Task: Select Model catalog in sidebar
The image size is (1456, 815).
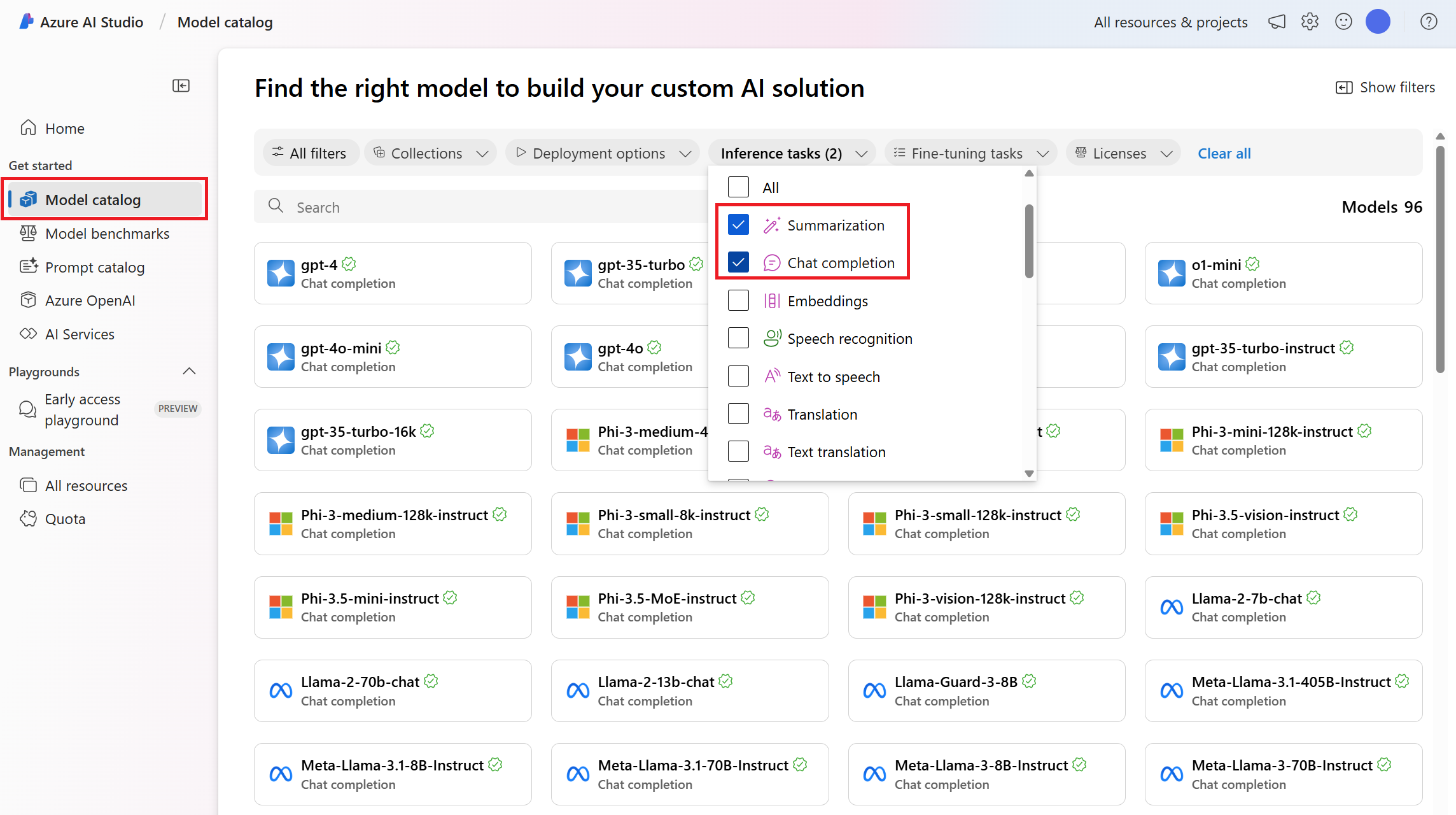Action: point(106,199)
